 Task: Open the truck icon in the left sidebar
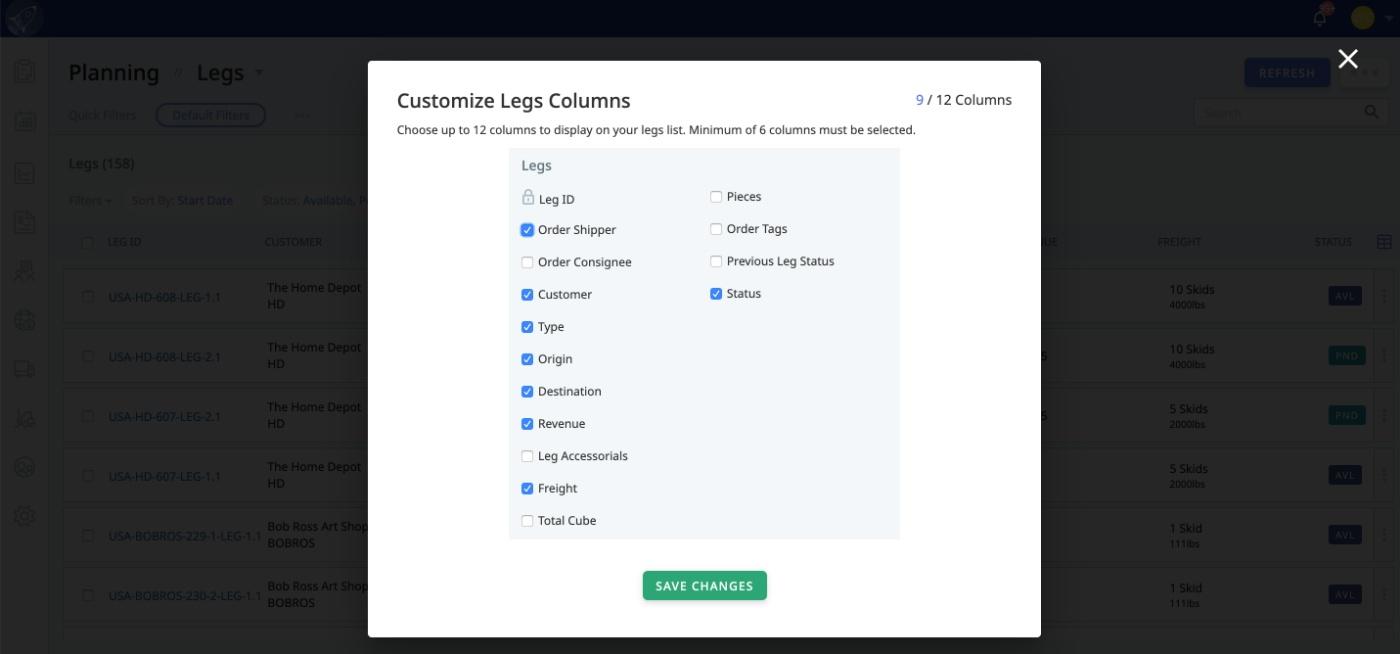click(x=24, y=369)
